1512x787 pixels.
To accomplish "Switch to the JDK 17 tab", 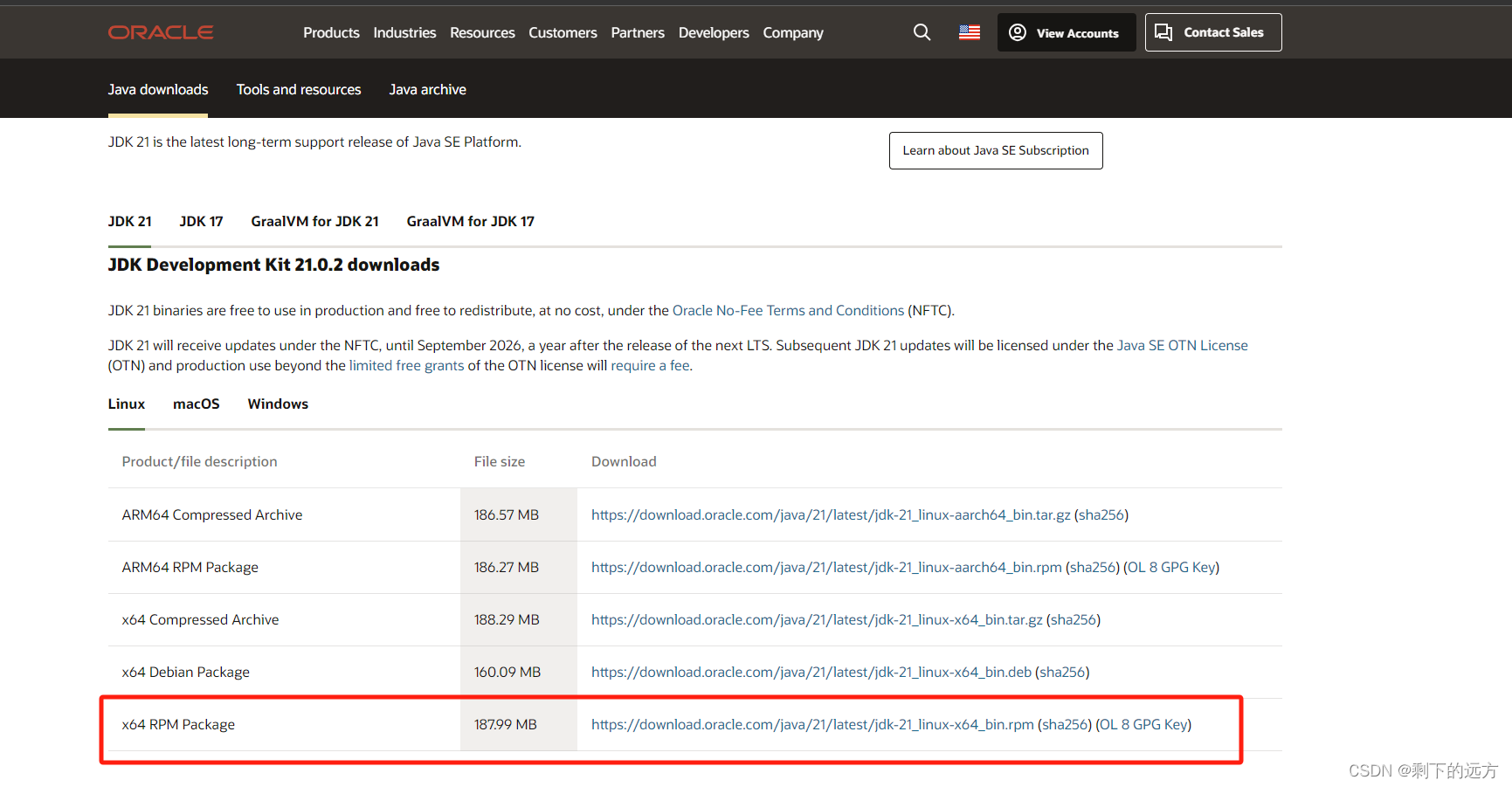I will coord(201,221).
